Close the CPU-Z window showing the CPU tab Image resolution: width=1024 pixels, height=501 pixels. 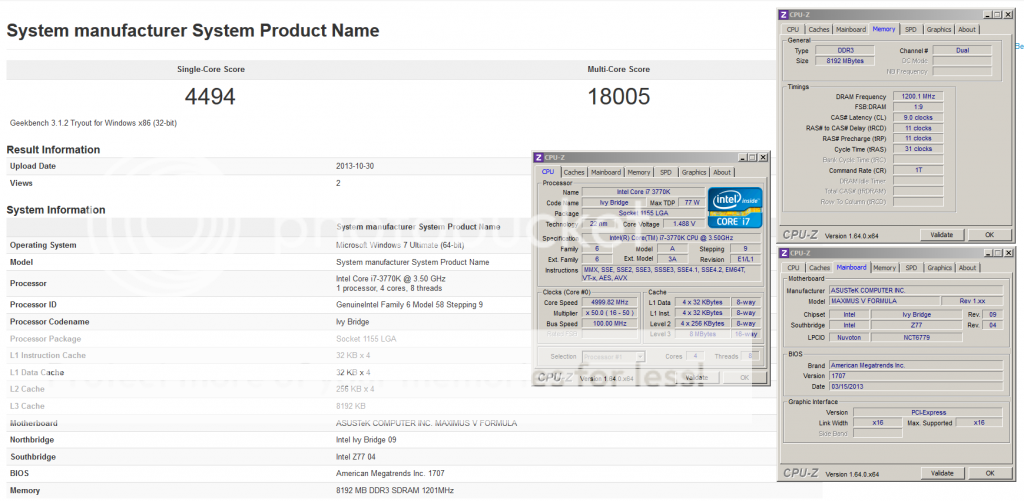pos(763,157)
